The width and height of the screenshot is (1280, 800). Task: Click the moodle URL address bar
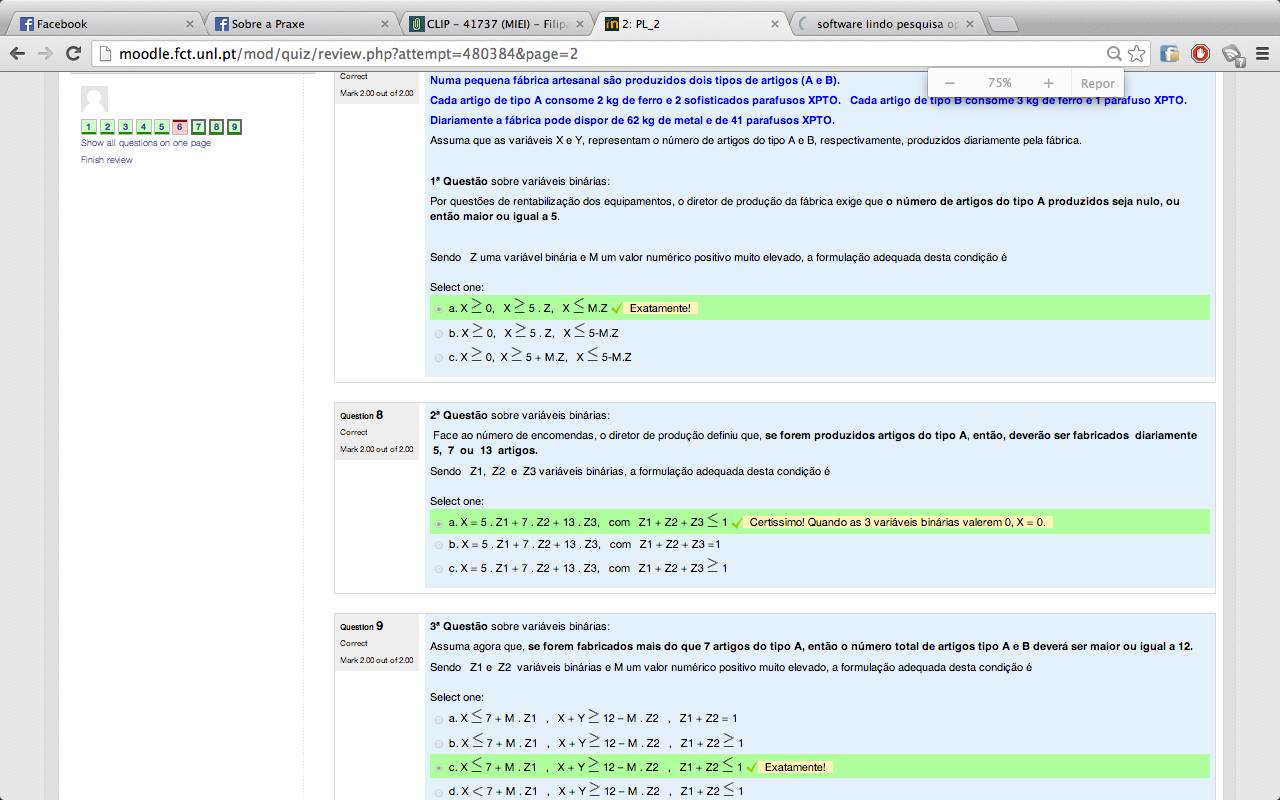[600, 54]
